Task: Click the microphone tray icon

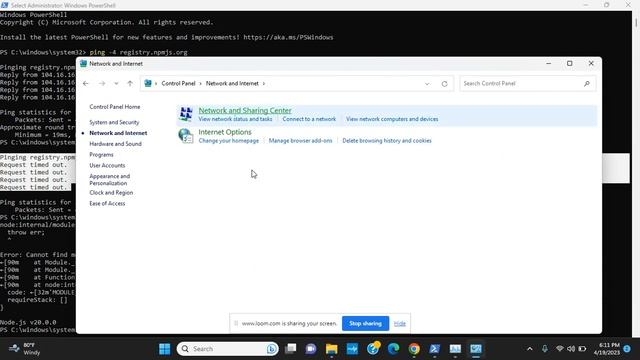Action: click(x=545, y=349)
